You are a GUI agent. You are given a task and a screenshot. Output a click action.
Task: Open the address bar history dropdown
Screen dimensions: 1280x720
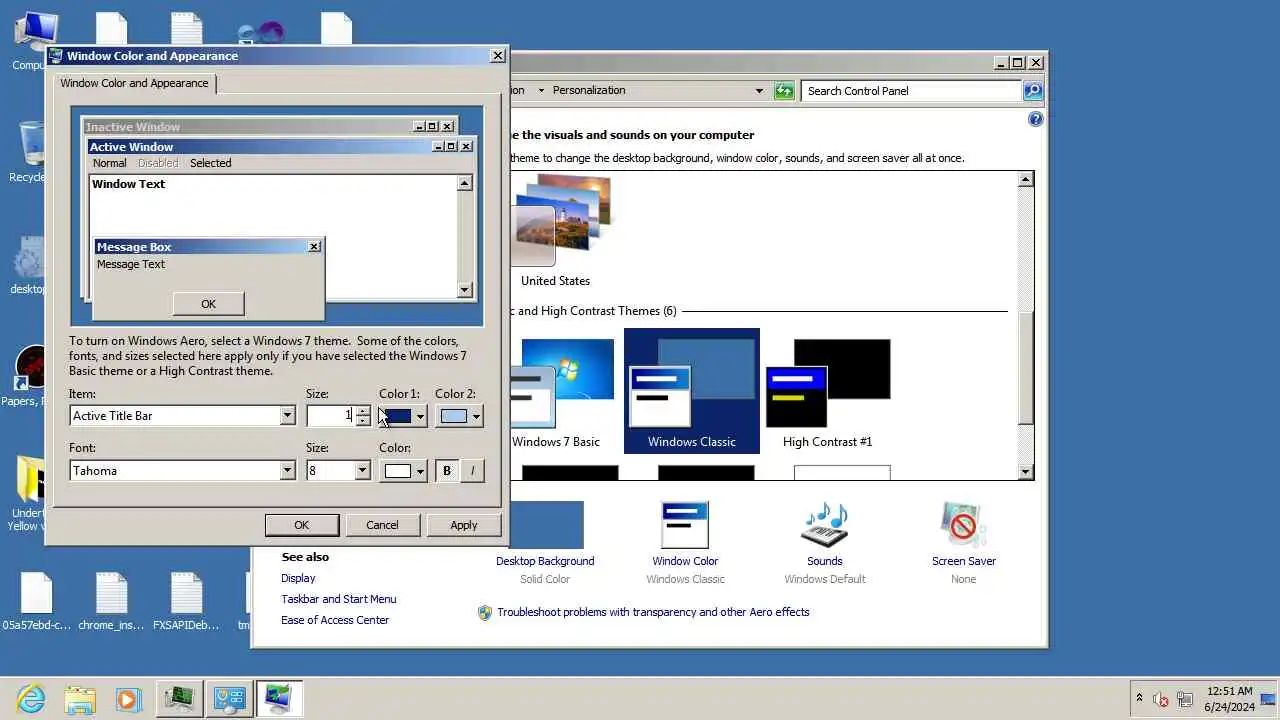(x=759, y=90)
